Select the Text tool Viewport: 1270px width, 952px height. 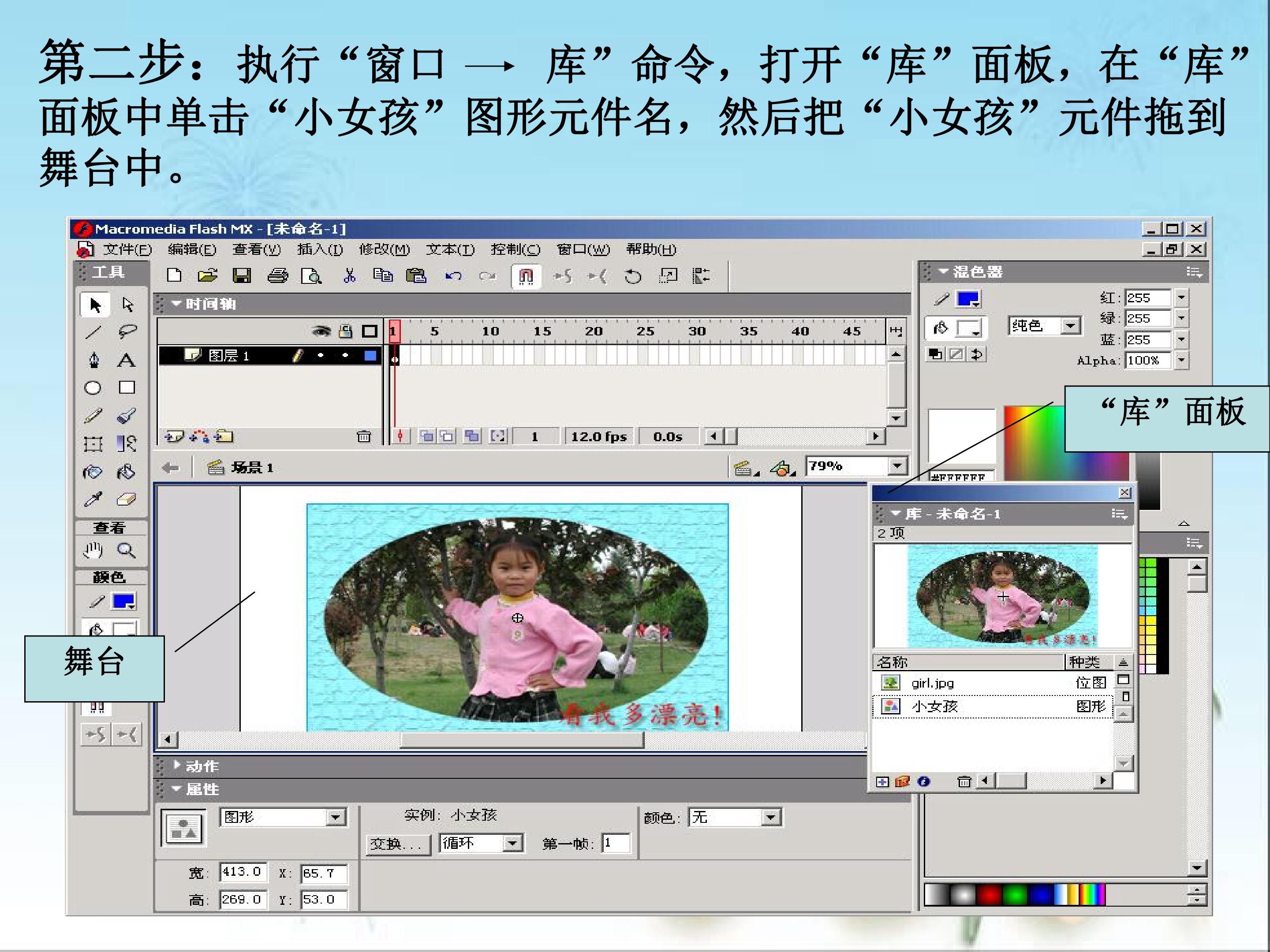tap(126, 360)
